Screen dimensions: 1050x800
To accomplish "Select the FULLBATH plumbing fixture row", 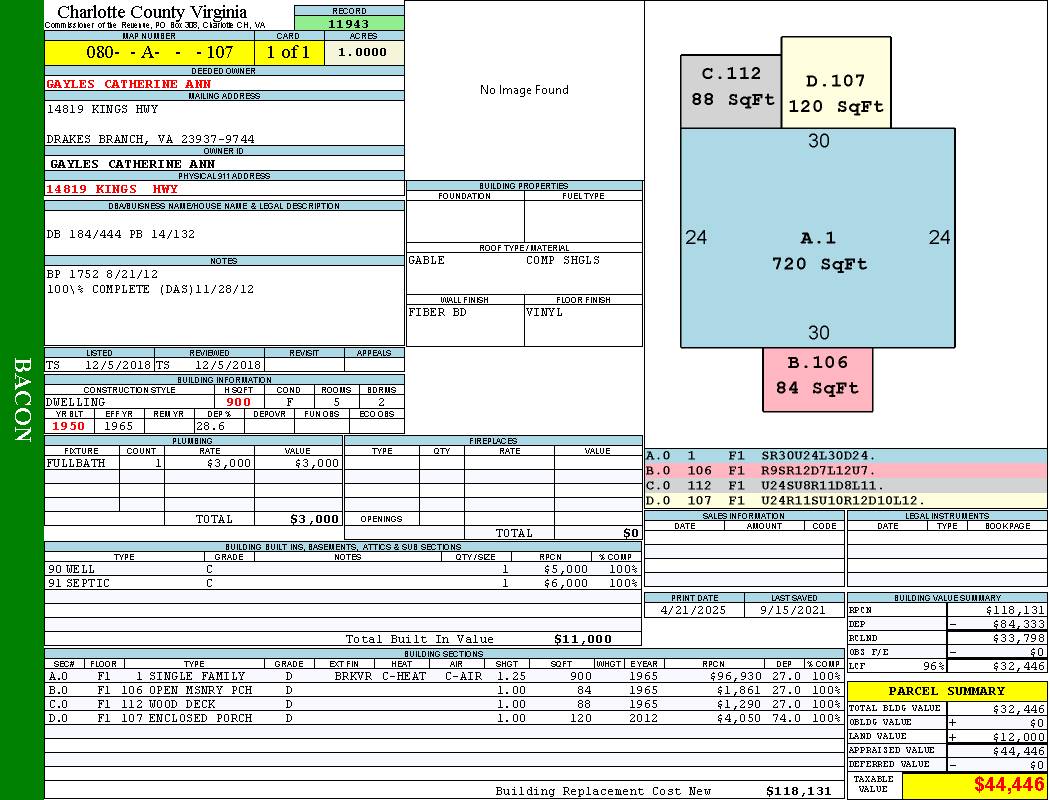I will click(x=193, y=463).
